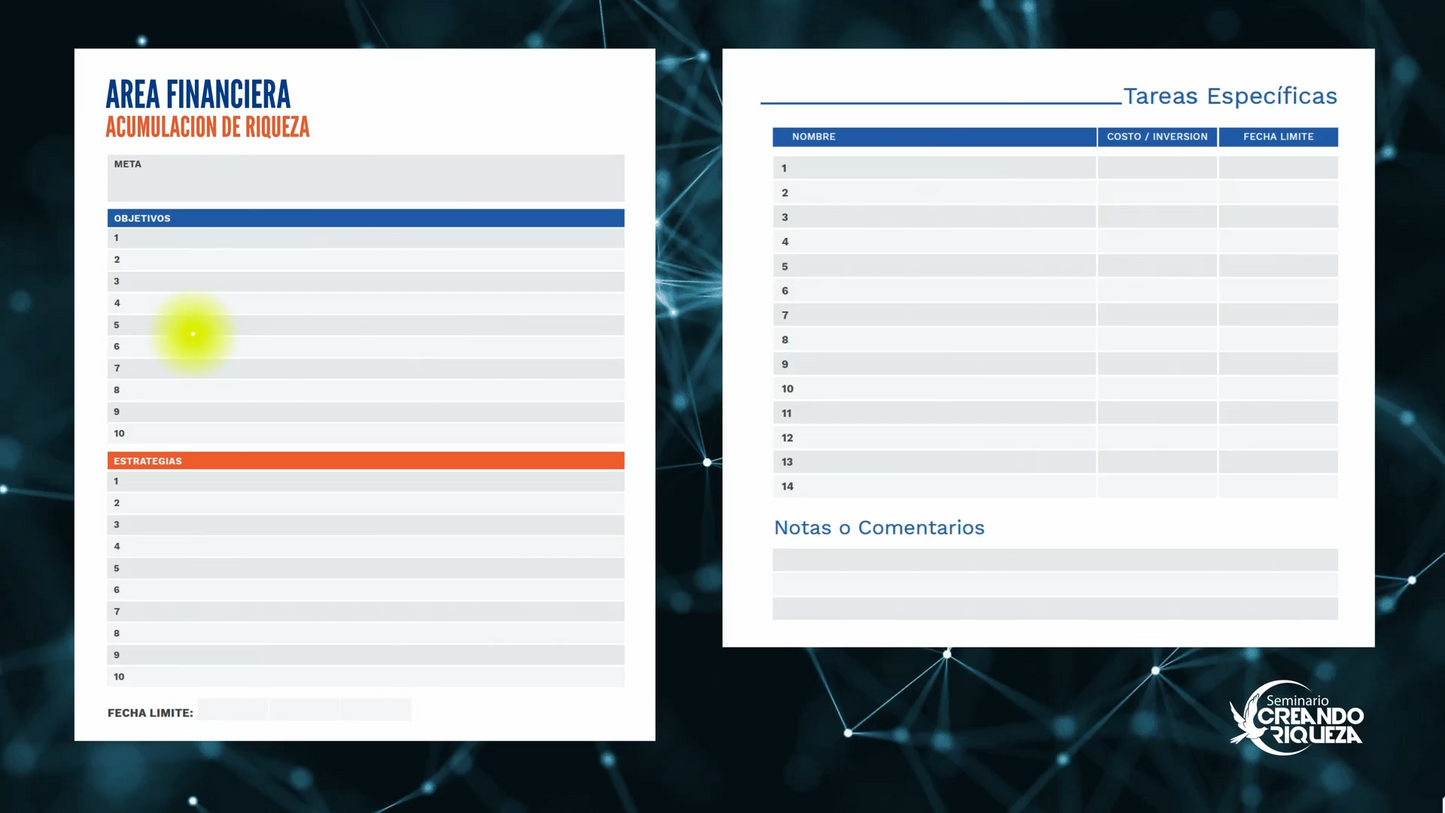Select row 3 under Estrategias
Viewport: 1445px width, 813px height.
pos(365,525)
